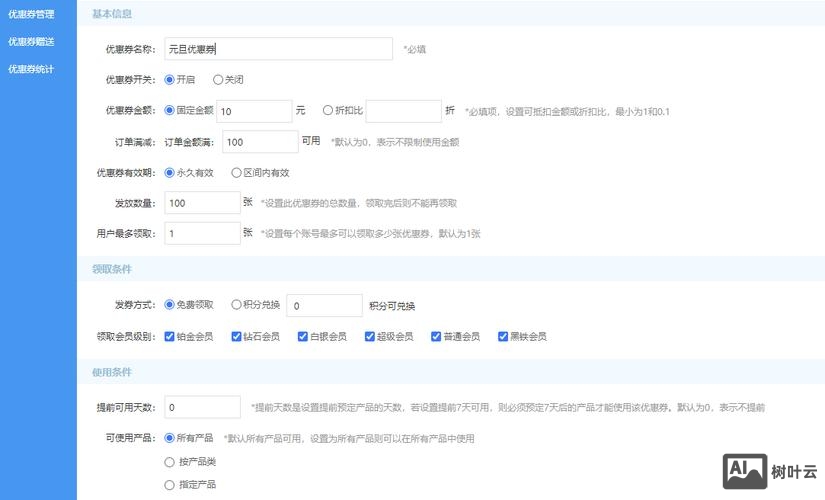825x500 pixels.
Task: Click the 用户最多领取 input field
Action: tap(203, 233)
